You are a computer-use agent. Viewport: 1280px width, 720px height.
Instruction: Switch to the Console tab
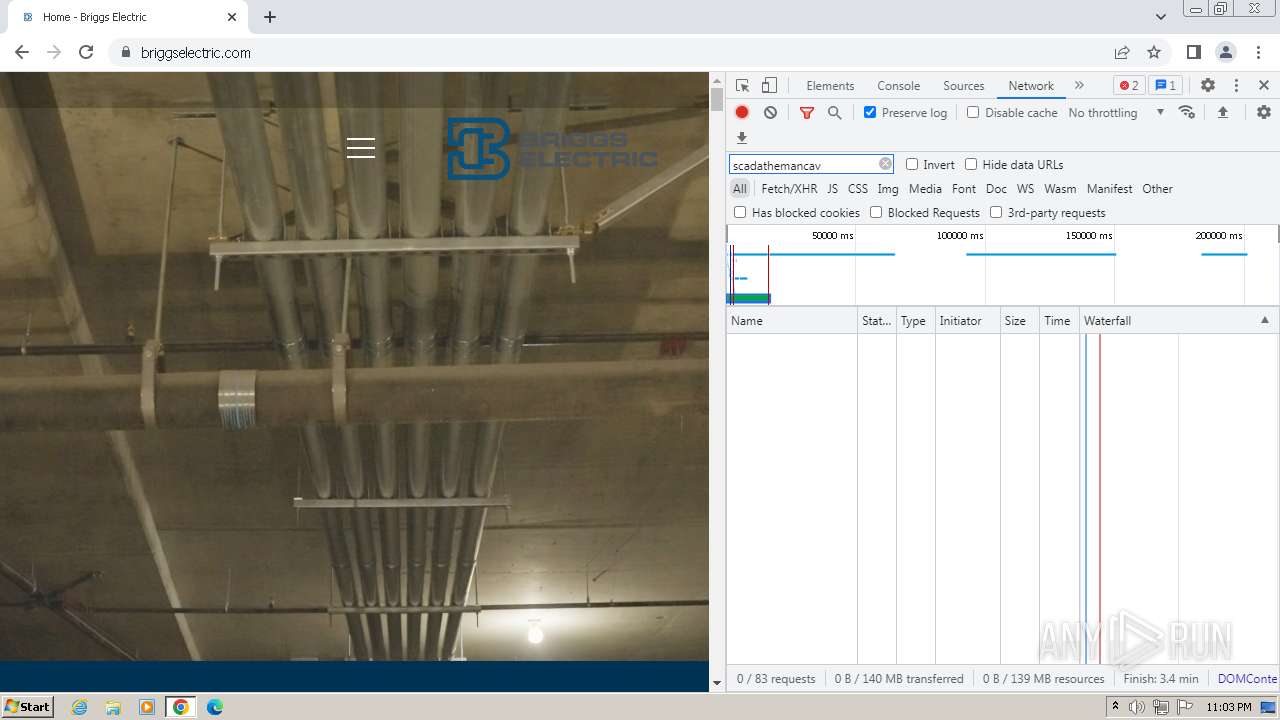coord(898,86)
